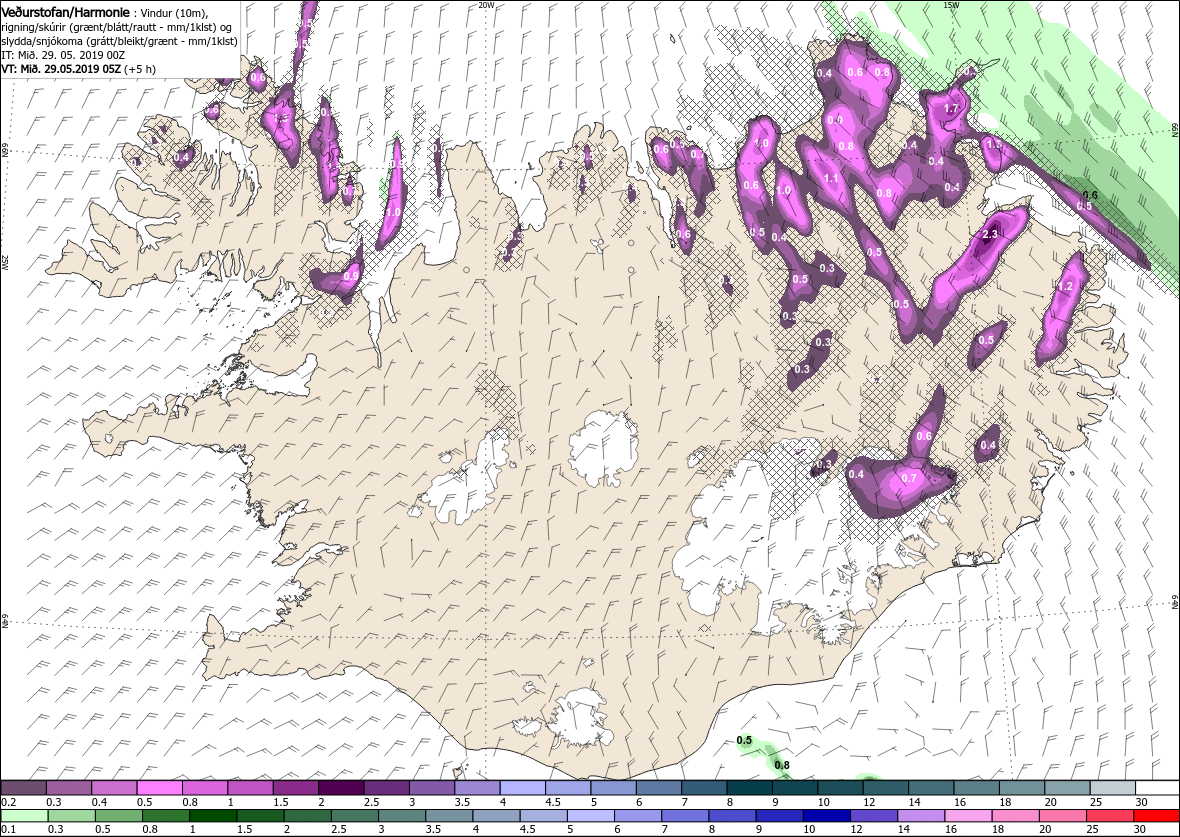
Task: Click the darkest green swatch between 1 and 1.5
Action: 212,816
